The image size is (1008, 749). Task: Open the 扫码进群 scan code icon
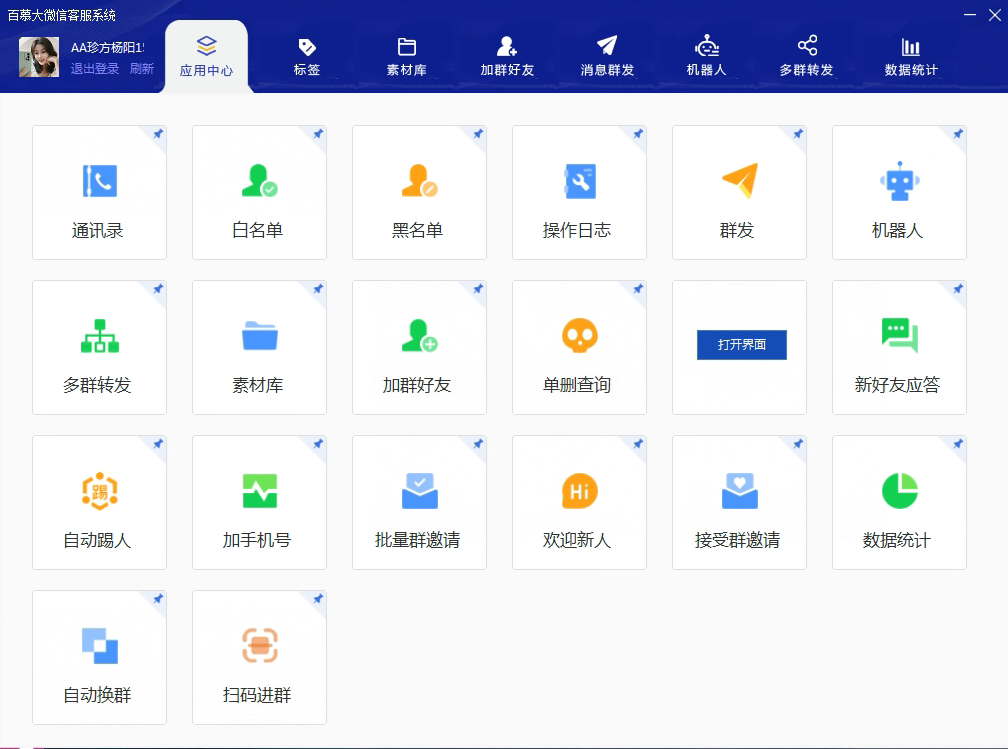point(259,646)
